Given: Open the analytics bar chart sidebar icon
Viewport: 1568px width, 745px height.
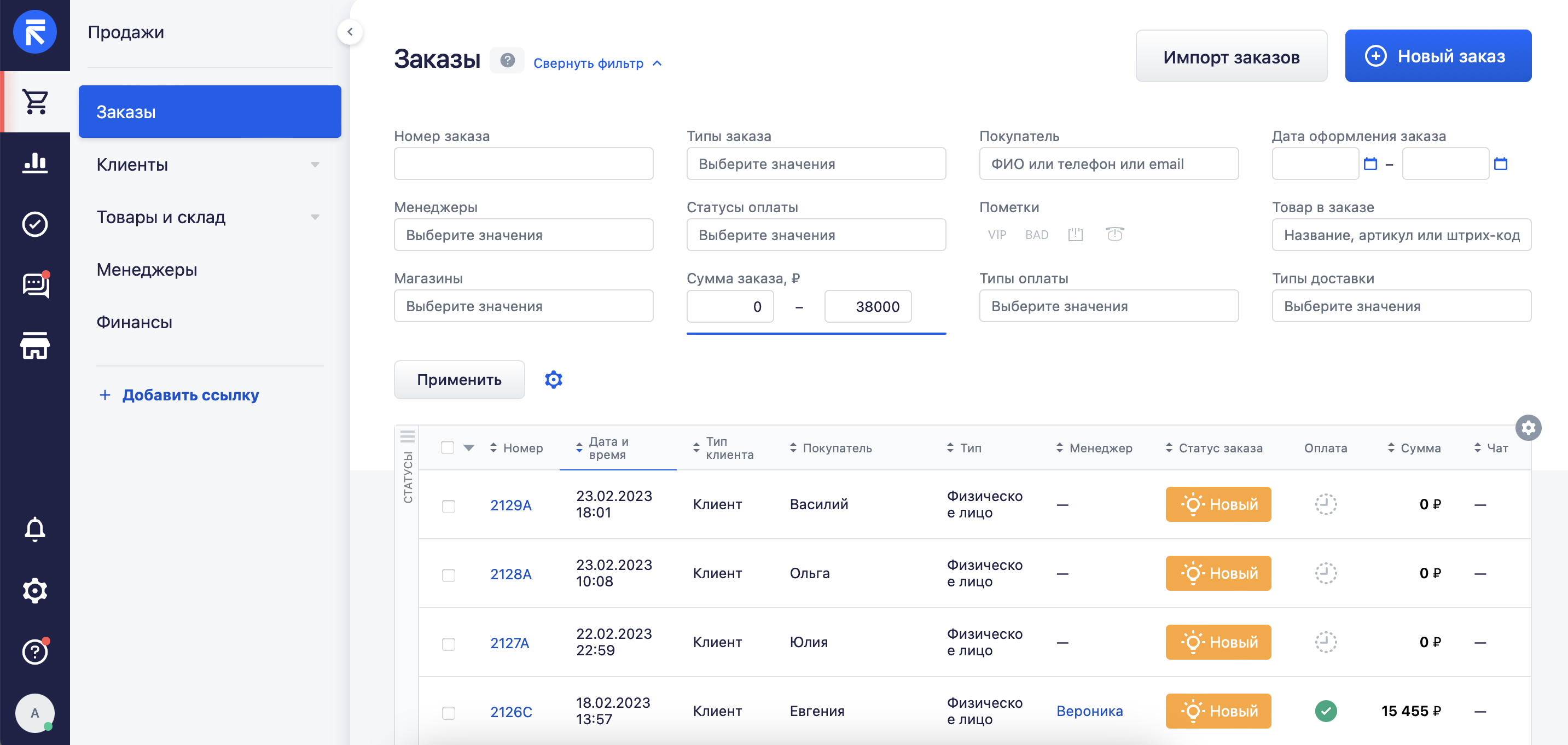Looking at the screenshot, I should 34,162.
